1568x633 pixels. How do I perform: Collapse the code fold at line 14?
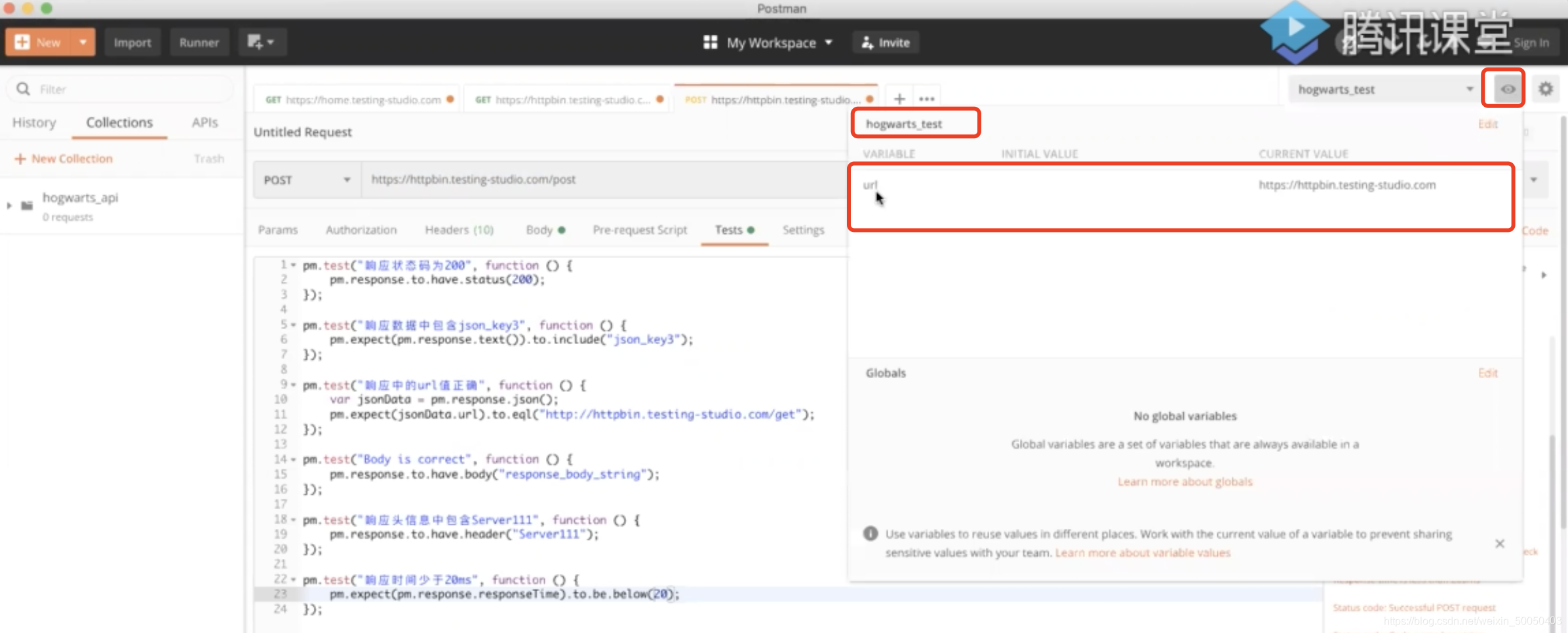(294, 459)
